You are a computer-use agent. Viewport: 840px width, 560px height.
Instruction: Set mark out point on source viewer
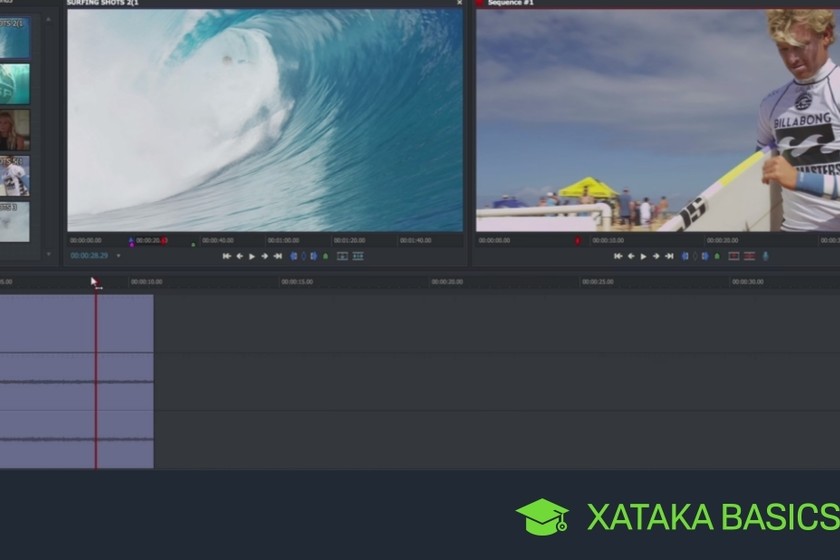(314, 256)
